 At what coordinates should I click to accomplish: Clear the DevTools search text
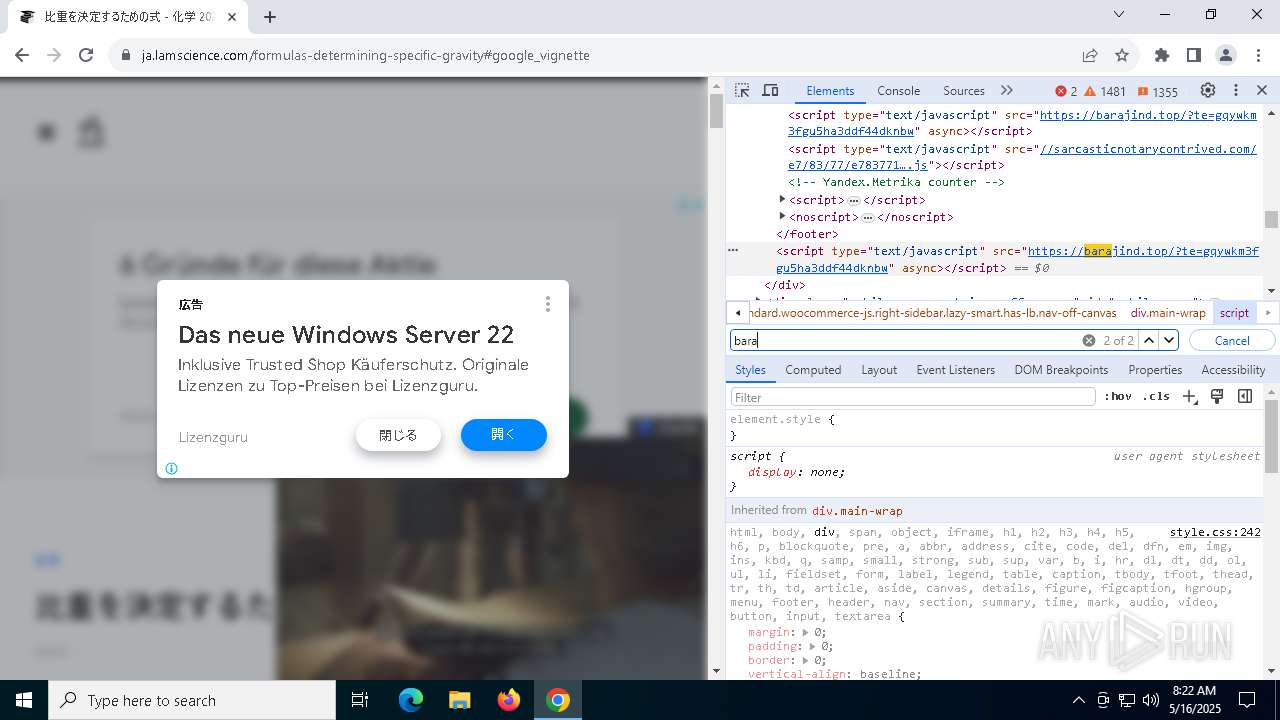1089,341
